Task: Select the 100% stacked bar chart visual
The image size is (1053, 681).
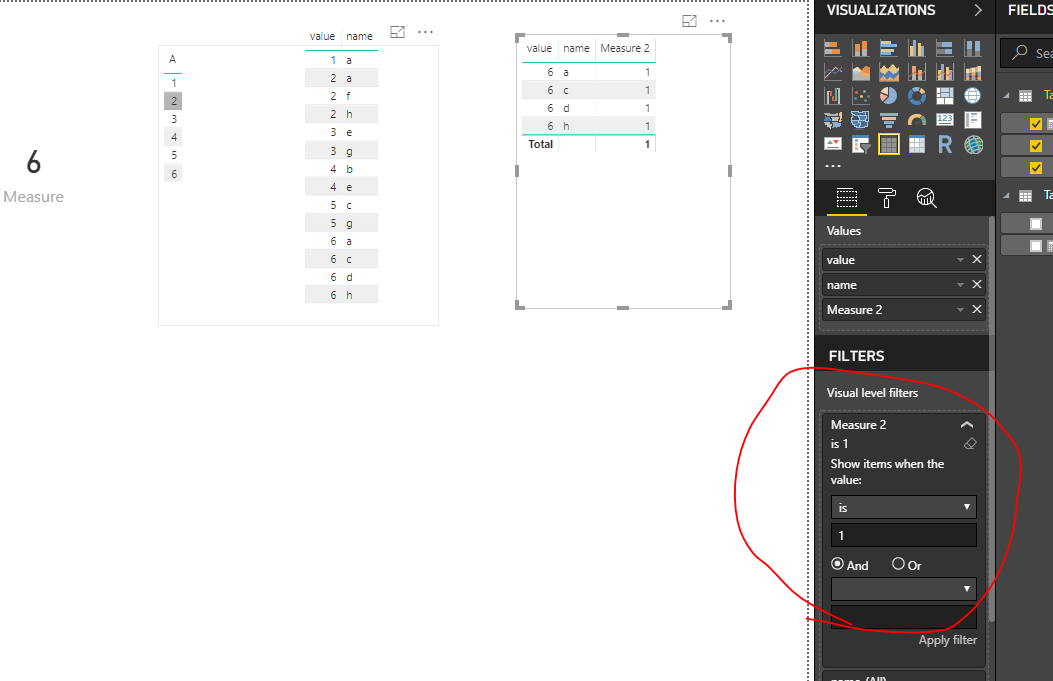Action: pos(944,48)
